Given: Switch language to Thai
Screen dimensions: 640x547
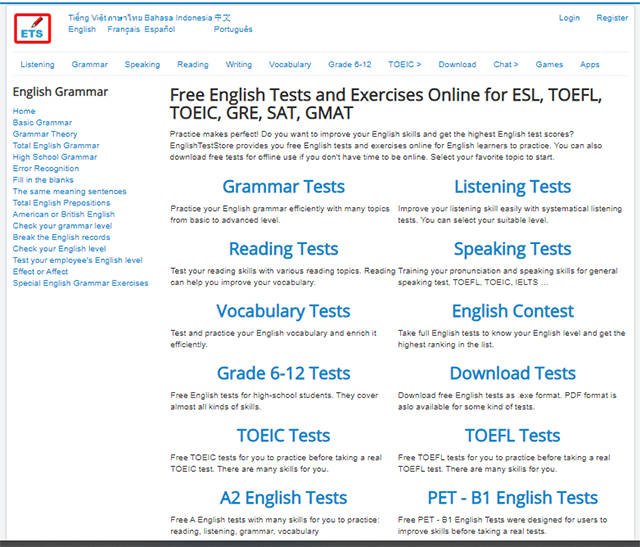Looking at the screenshot, I should point(124,18).
